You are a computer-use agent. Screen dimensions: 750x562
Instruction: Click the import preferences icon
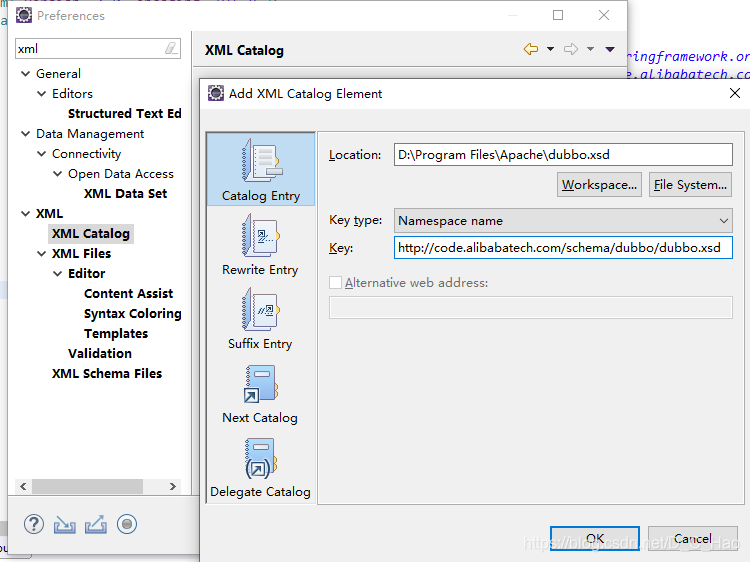(x=65, y=525)
